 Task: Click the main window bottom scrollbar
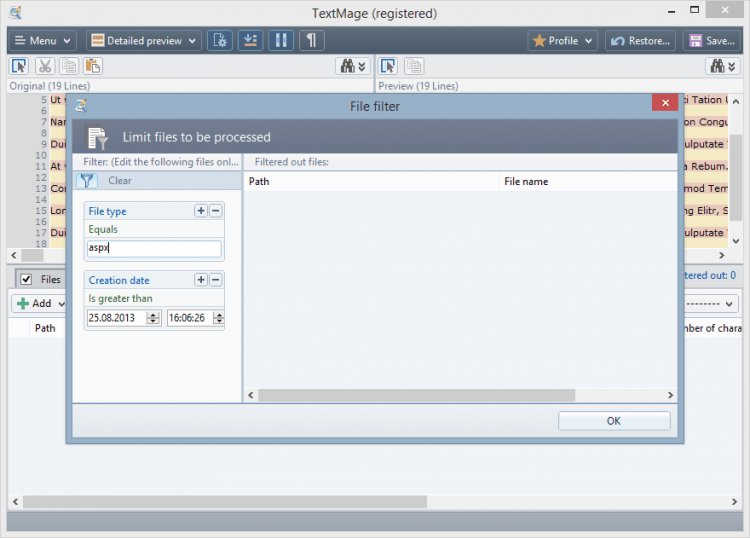225,502
